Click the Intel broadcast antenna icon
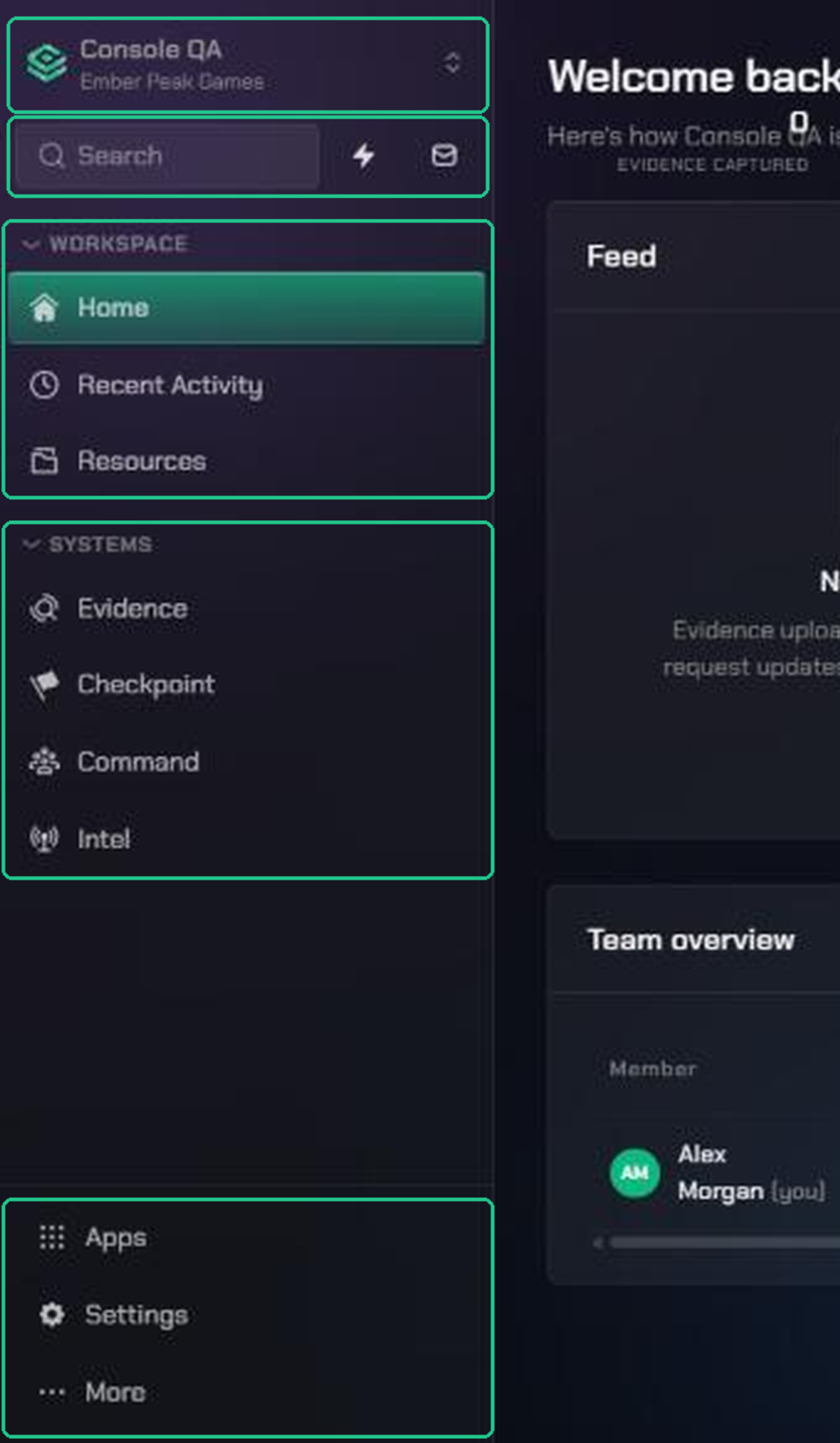Image resolution: width=840 pixels, height=1443 pixels. 44,839
